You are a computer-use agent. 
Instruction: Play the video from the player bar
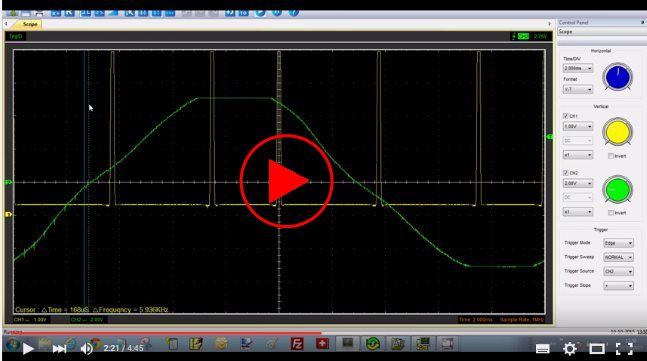28,349
